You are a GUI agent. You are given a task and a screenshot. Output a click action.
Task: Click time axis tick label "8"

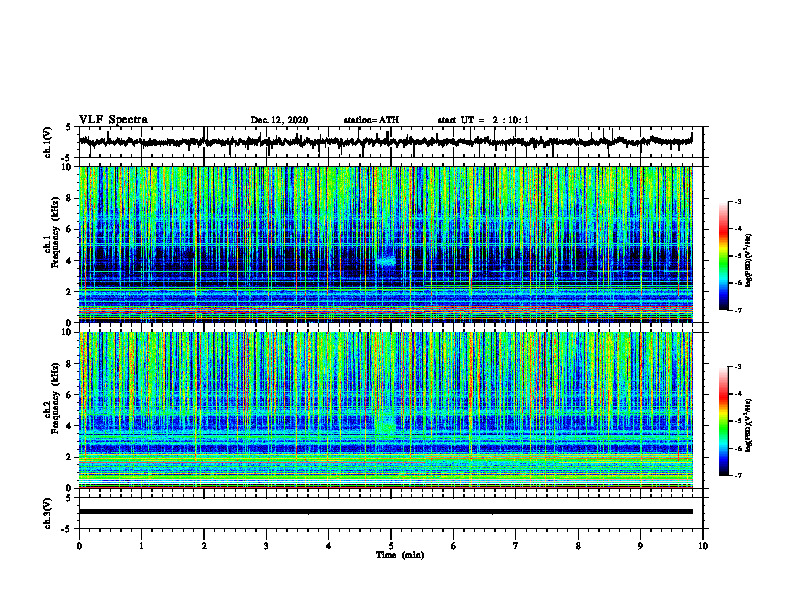tap(578, 546)
